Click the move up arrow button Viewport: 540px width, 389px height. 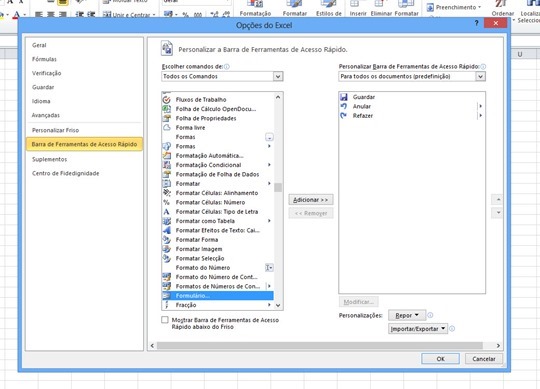(x=498, y=200)
